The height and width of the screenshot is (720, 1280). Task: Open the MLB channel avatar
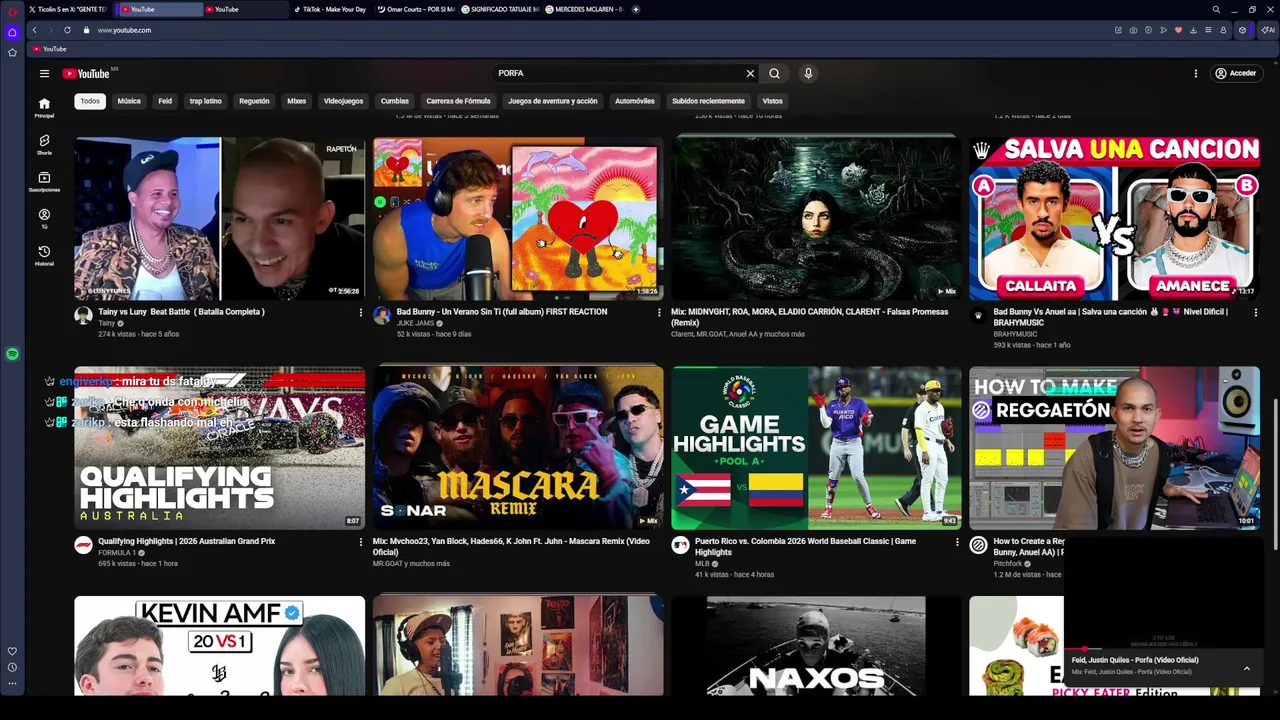pos(680,545)
